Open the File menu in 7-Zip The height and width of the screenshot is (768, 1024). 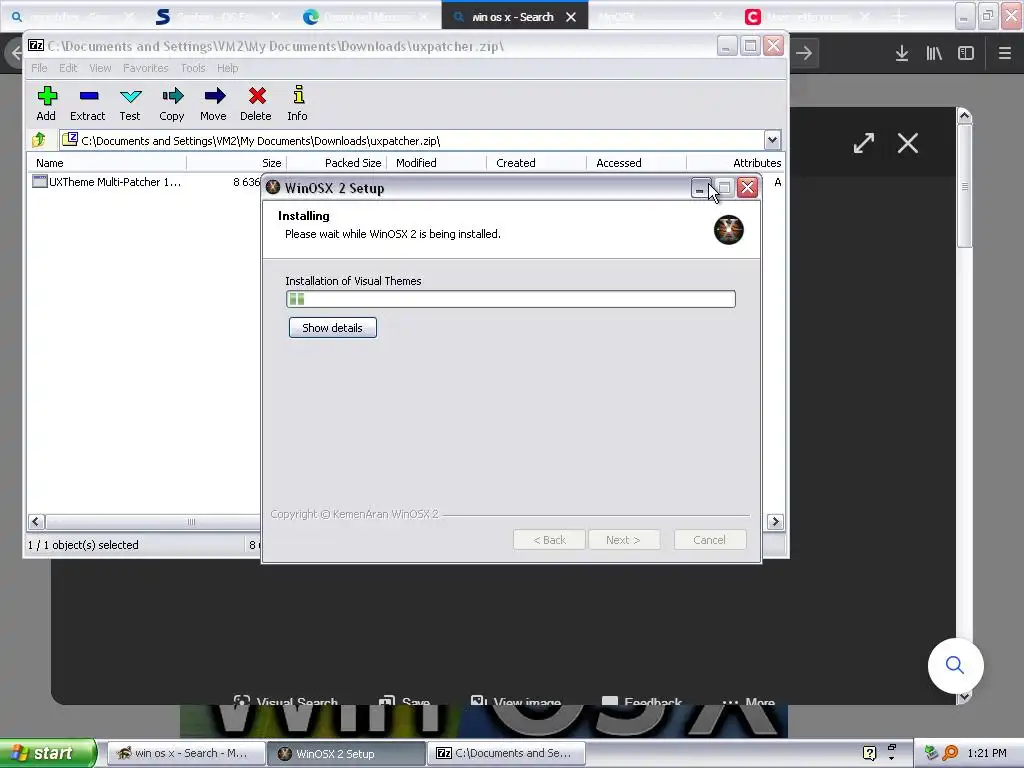coord(39,68)
